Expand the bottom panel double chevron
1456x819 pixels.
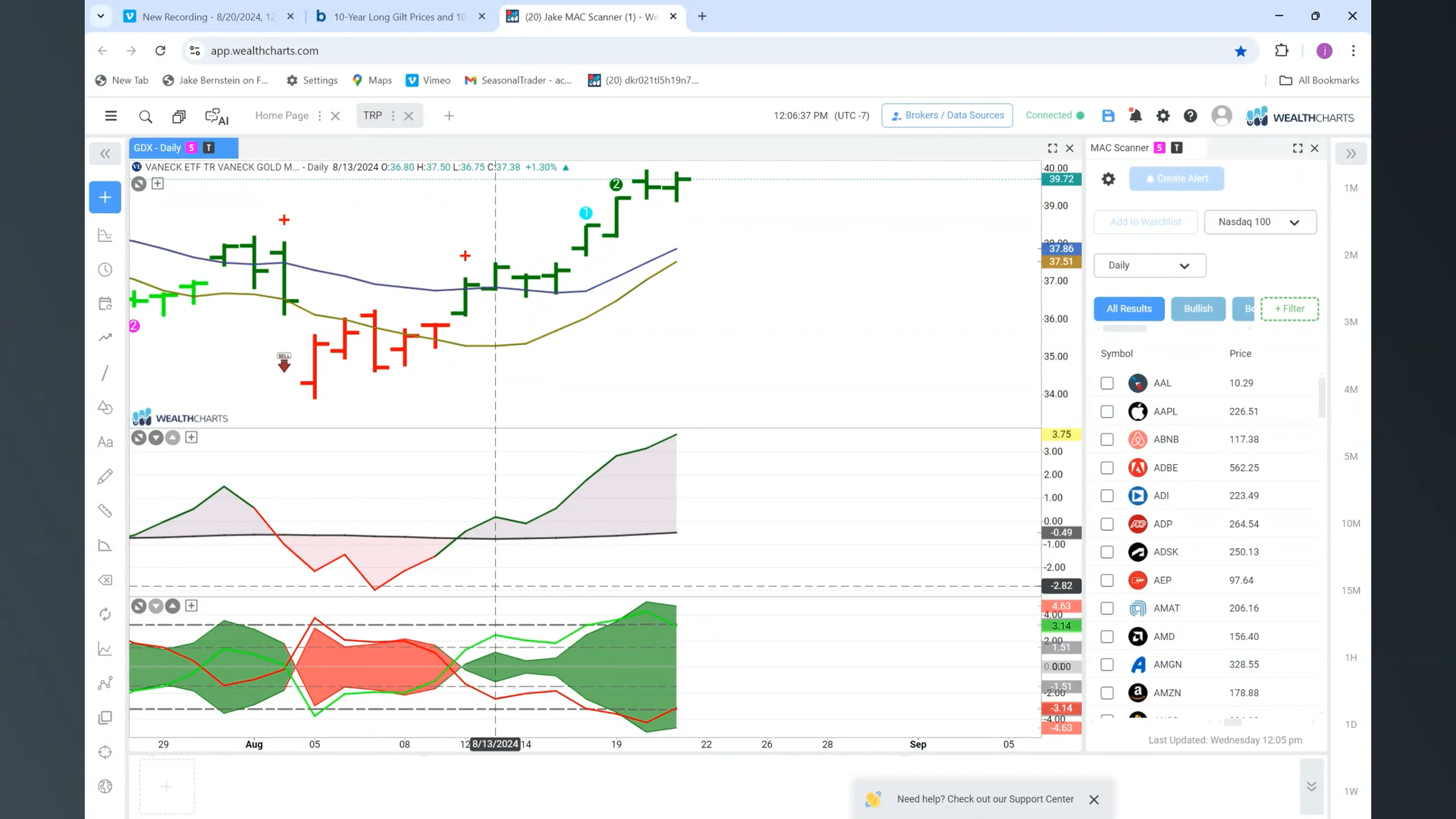coord(1311,786)
